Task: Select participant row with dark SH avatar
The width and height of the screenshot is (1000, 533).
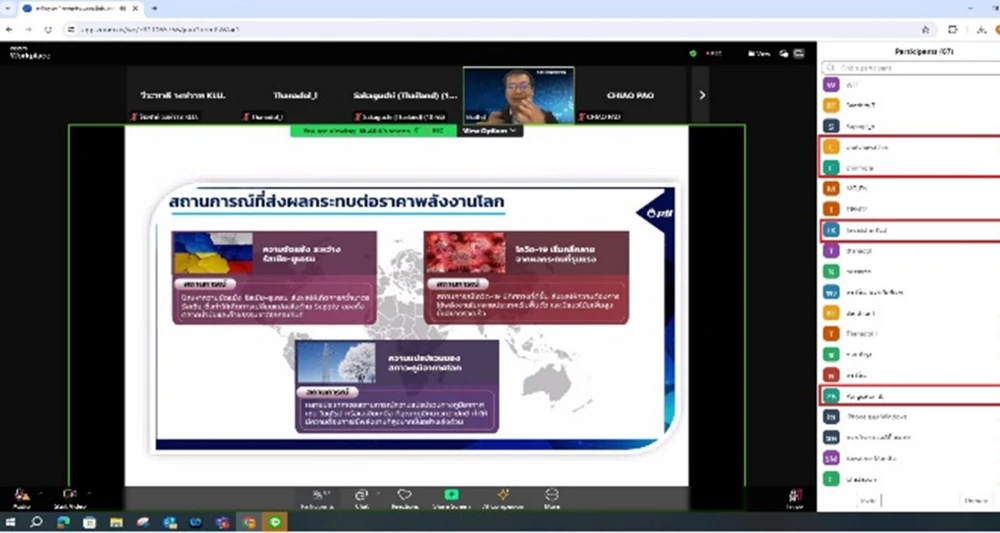Action: click(909, 437)
